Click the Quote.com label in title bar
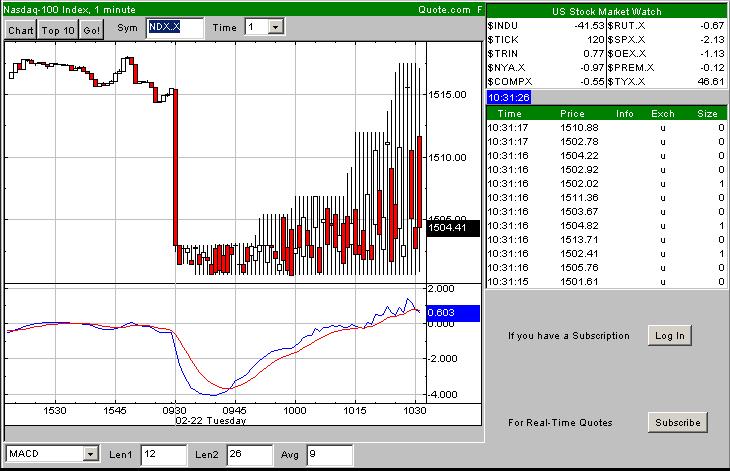This screenshot has width=730, height=471. pyautogui.click(x=444, y=9)
